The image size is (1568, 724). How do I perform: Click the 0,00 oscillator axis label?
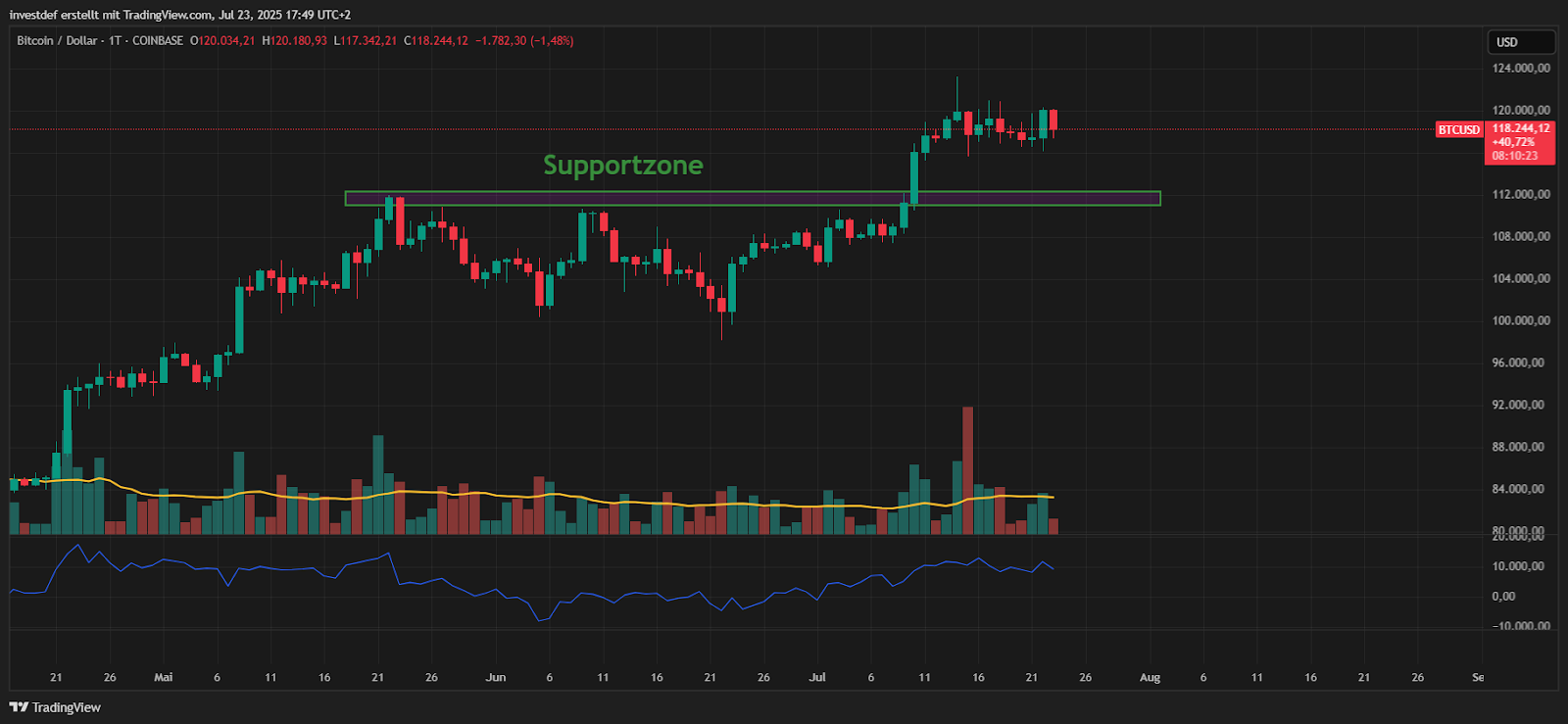tap(1504, 597)
